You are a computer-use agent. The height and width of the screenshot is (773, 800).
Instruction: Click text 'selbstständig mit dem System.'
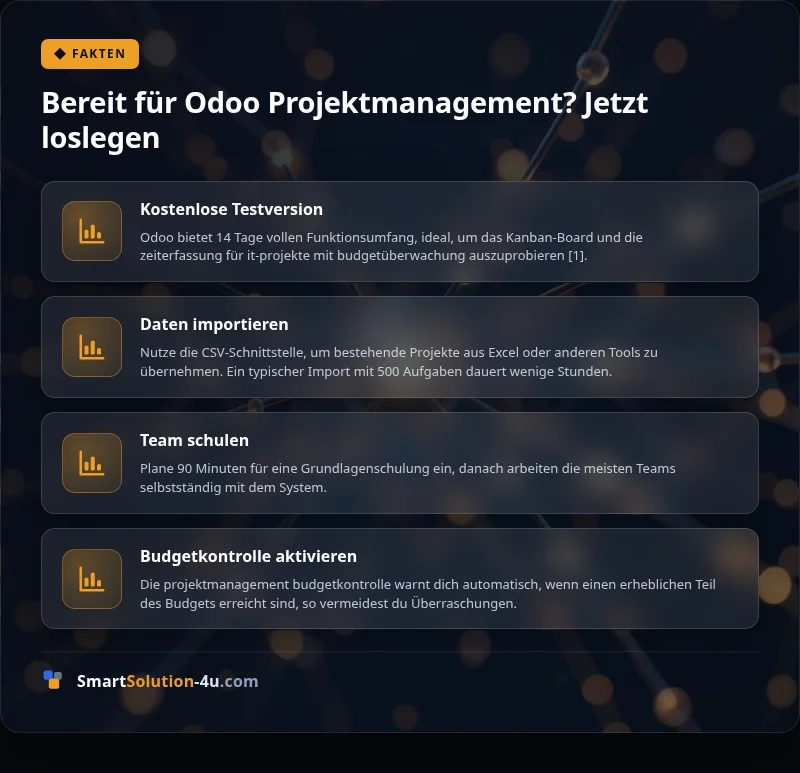[233, 488]
